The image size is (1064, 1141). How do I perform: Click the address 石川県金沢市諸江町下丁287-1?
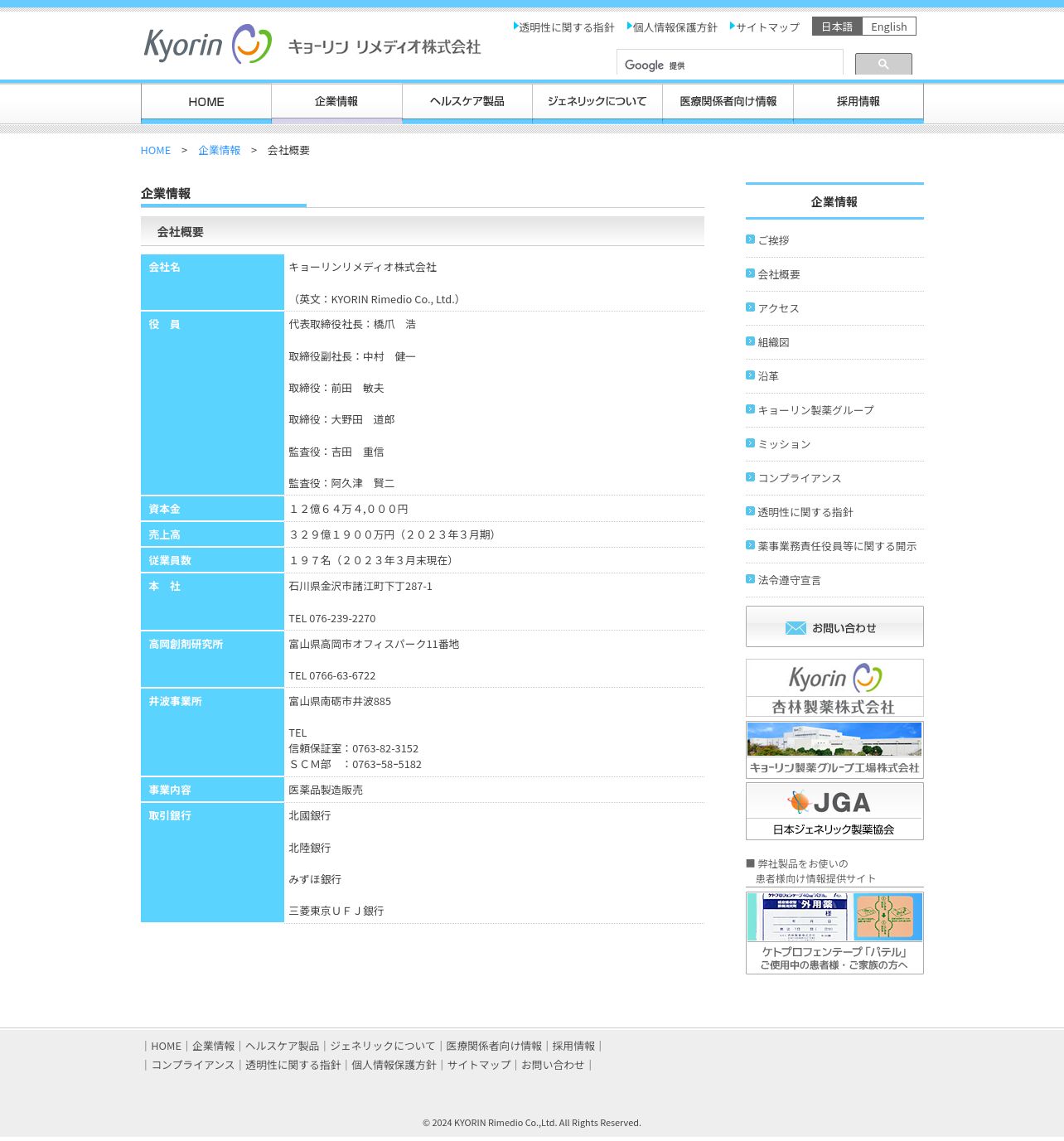[360, 586]
